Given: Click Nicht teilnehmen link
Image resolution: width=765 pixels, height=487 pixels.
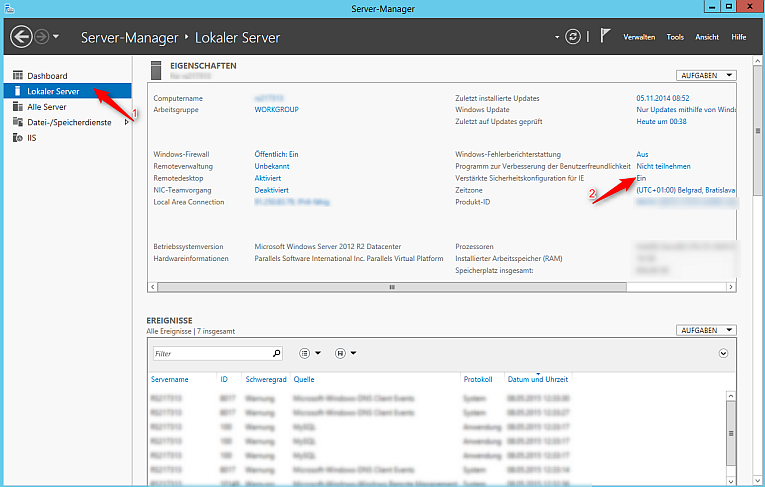Looking at the screenshot, I should (x=663, y=166).
